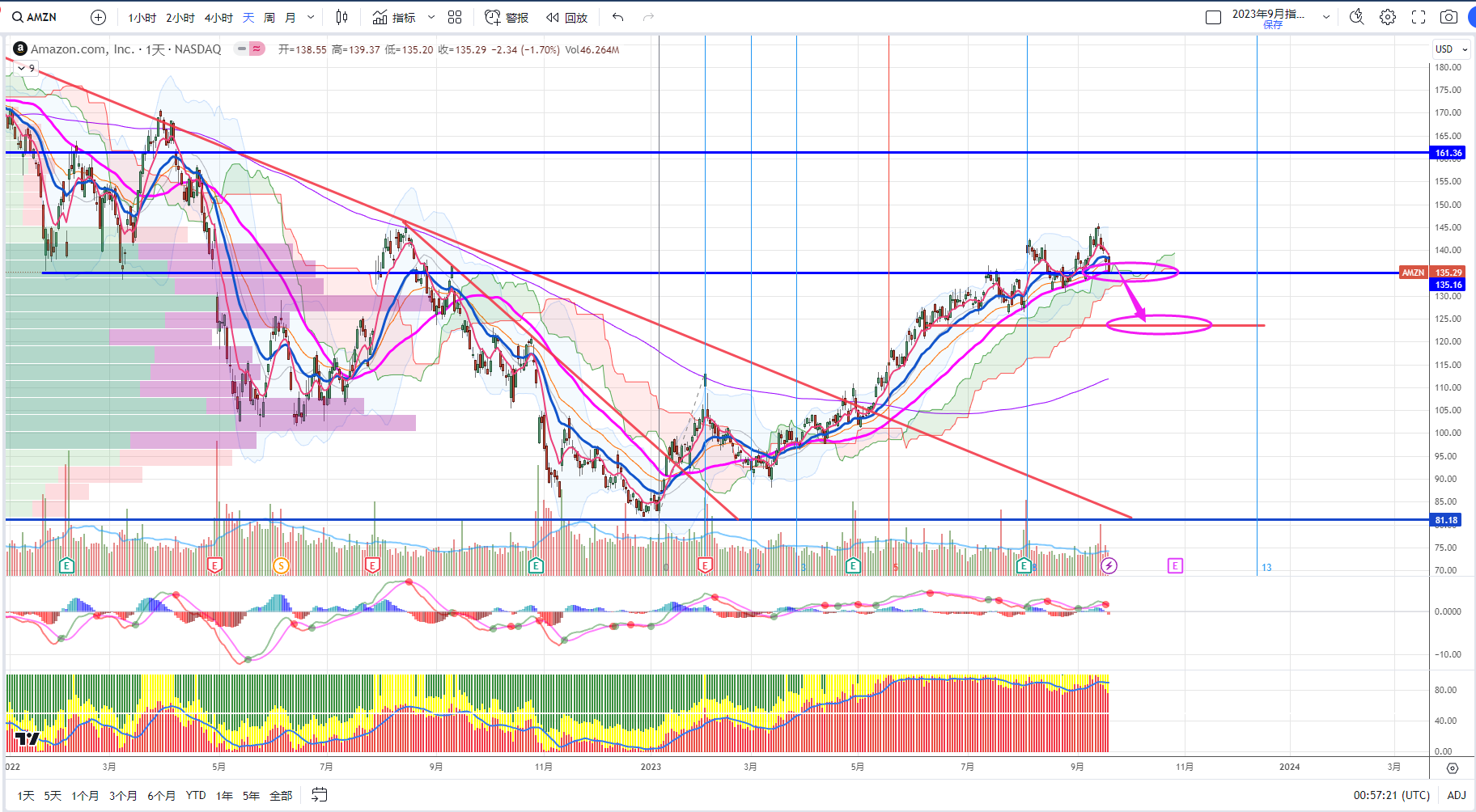
Task: Expand favorite indicators dropdown next to 指标
Action: [x=431, y=18]
